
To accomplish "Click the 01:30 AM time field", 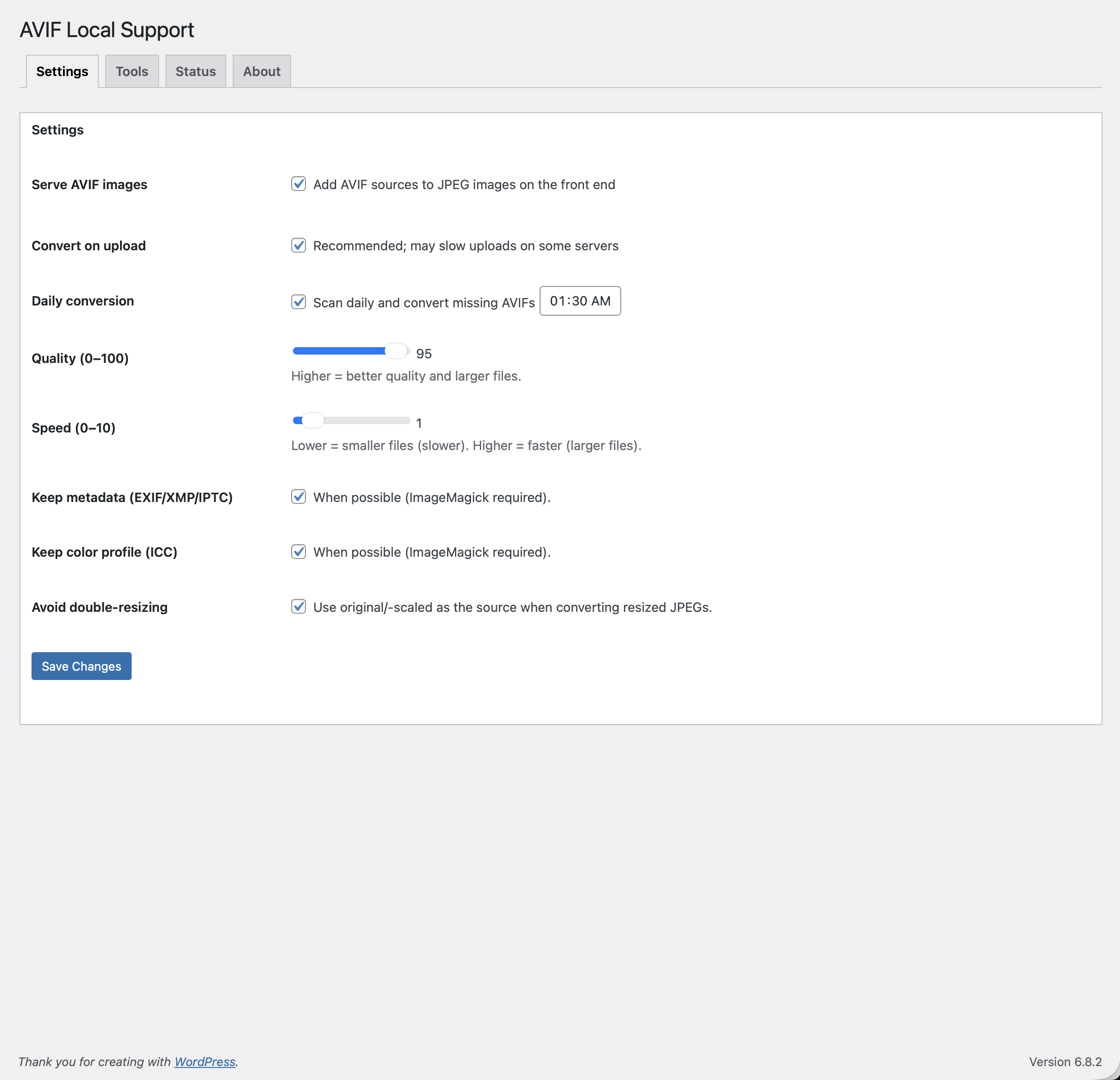I will [580, 301].
